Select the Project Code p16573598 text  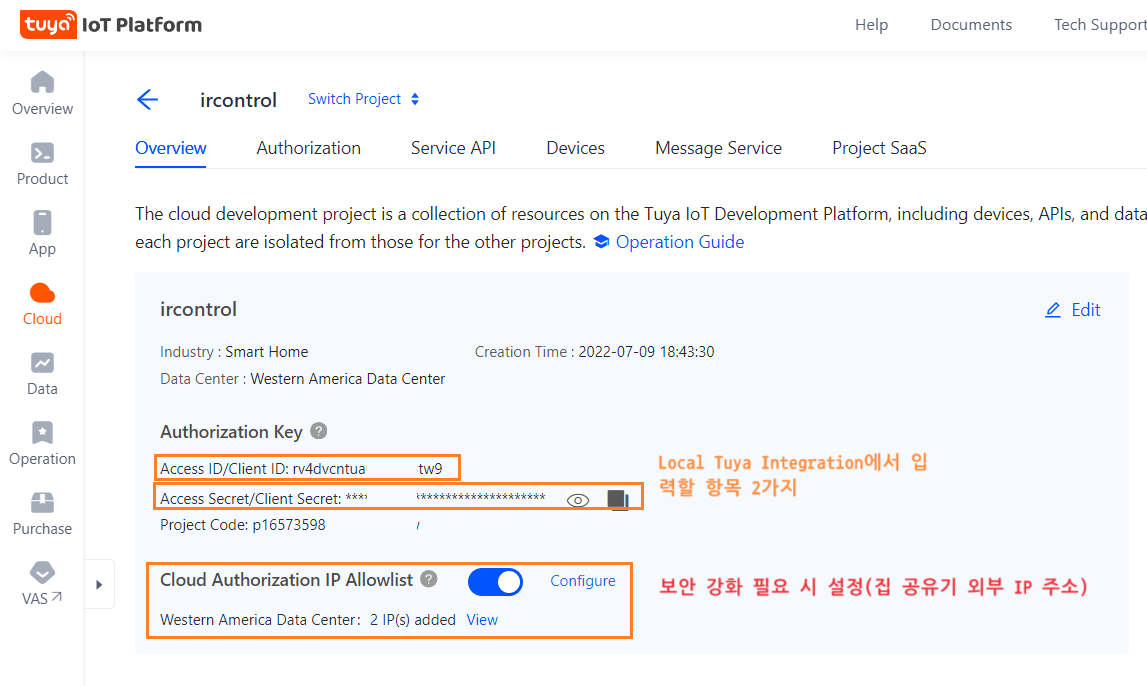[x=243, y=525]
